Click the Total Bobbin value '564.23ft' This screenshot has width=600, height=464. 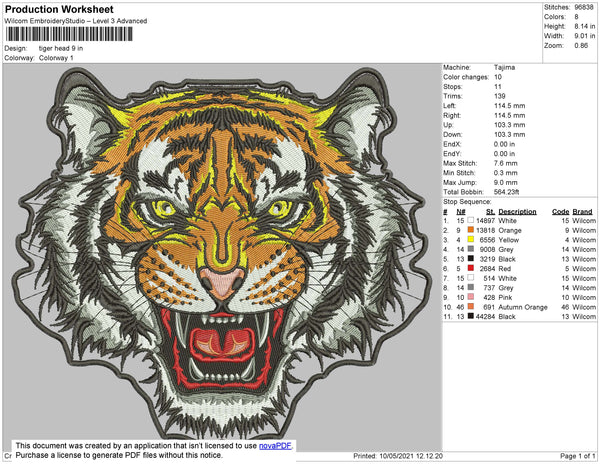tap(507, 192)
